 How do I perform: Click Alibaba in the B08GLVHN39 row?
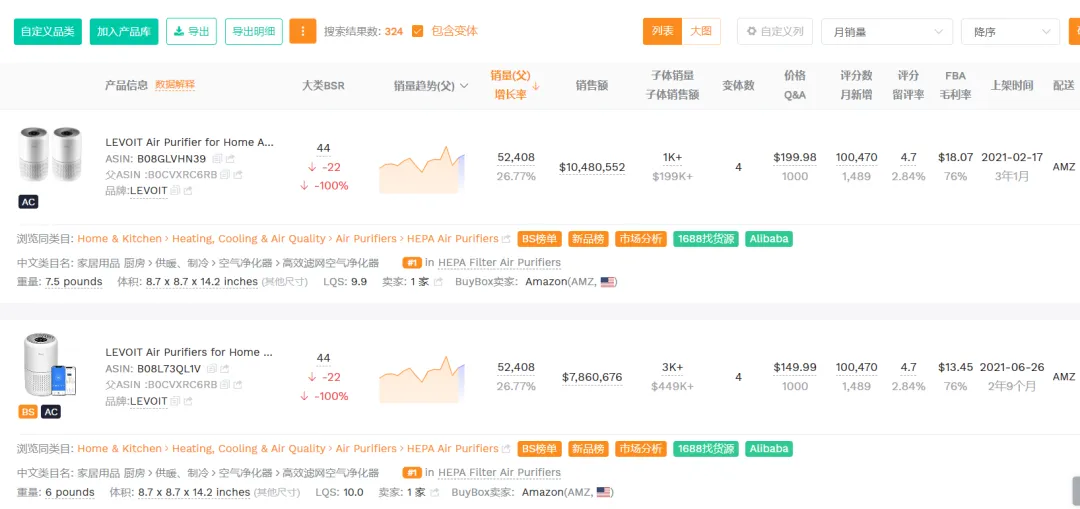click(x=769, y=239)
